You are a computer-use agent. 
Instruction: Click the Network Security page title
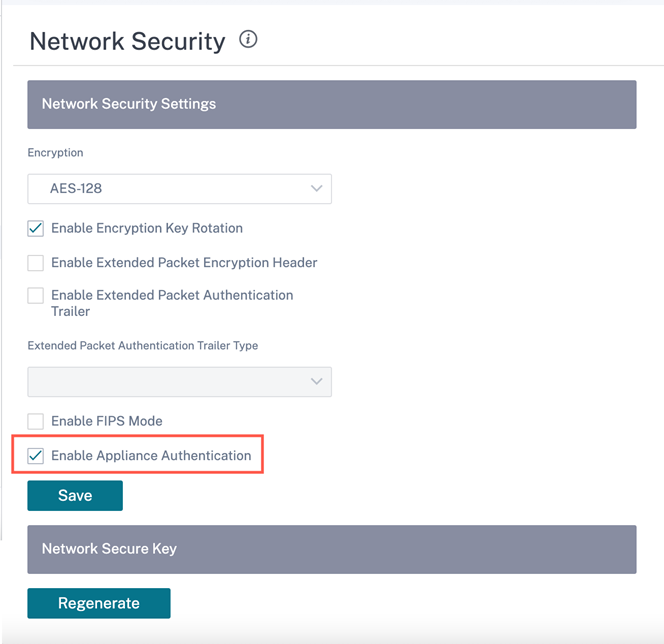tap(127, 41)
